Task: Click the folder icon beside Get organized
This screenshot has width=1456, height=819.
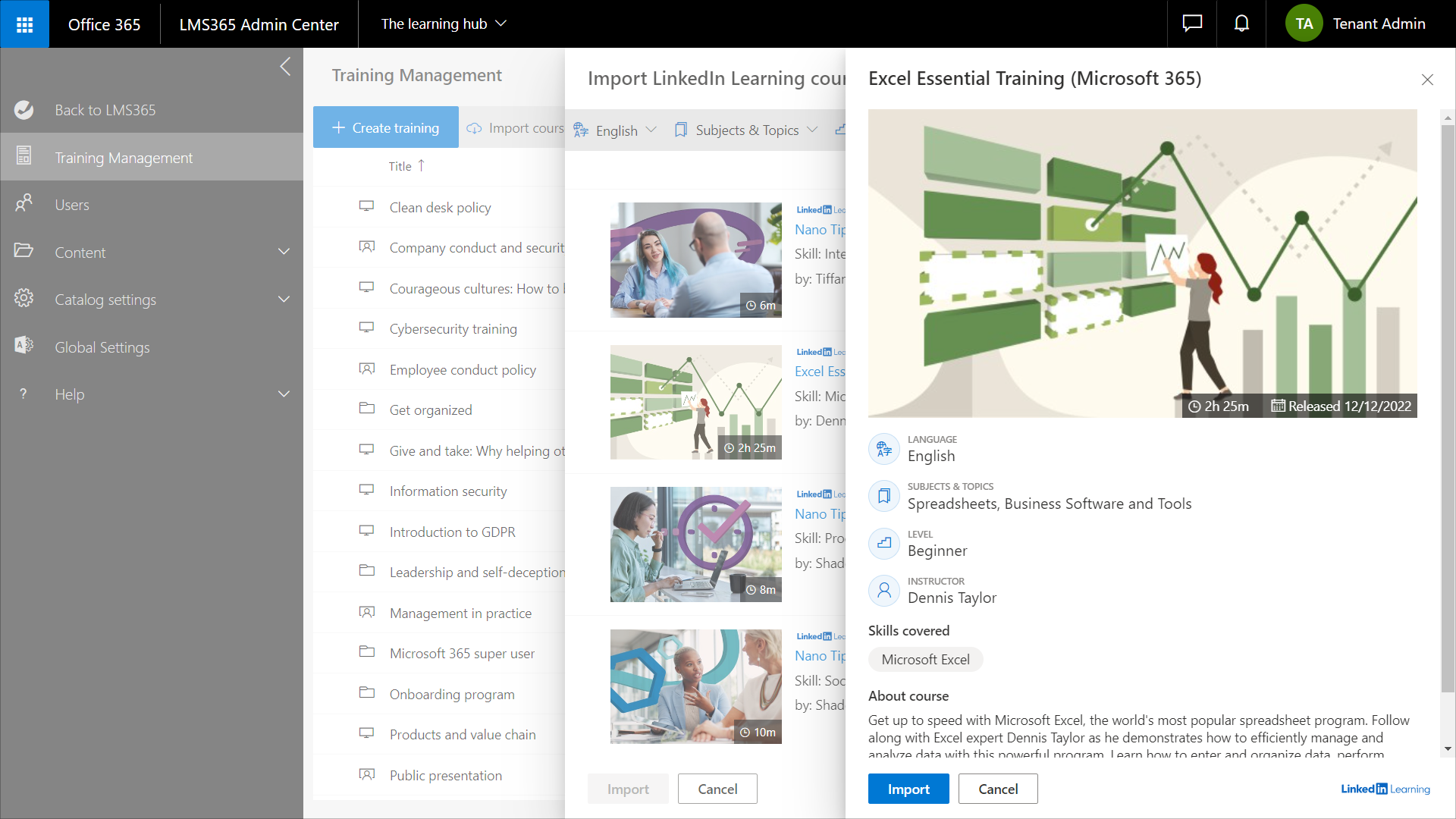Action: click(x=367, y=409)
